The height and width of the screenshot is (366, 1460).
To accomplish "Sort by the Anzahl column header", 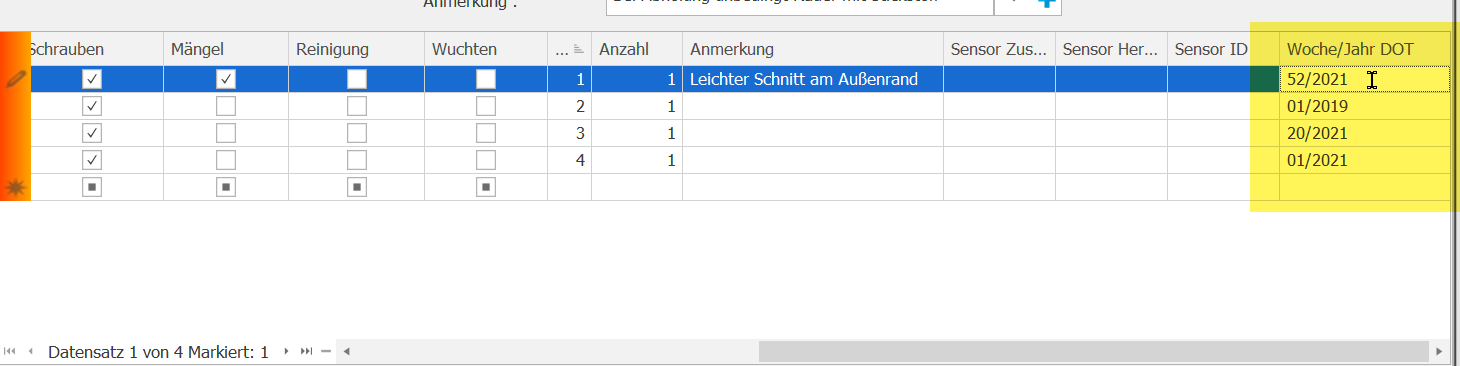I will click(x=637, y=49).
